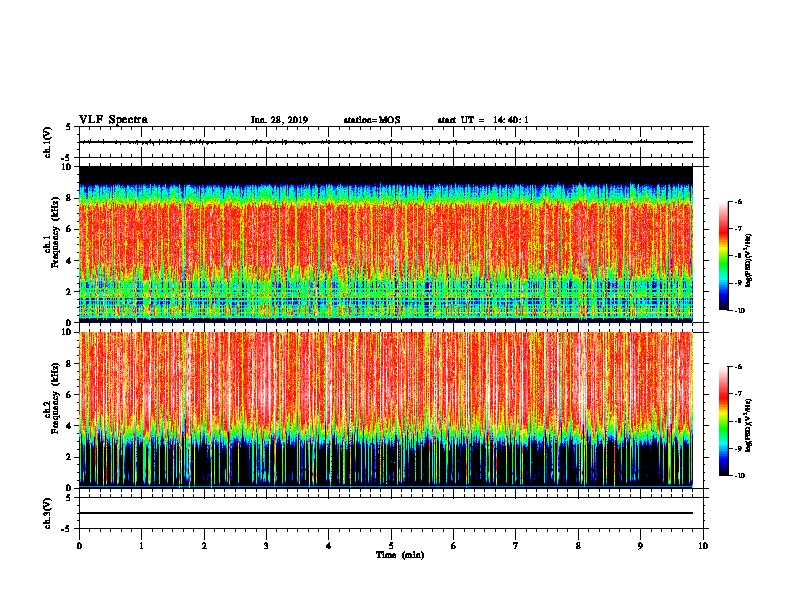Click time axis tick label "10"
This screenshot has height=612, width=792.
coord(703,546)
